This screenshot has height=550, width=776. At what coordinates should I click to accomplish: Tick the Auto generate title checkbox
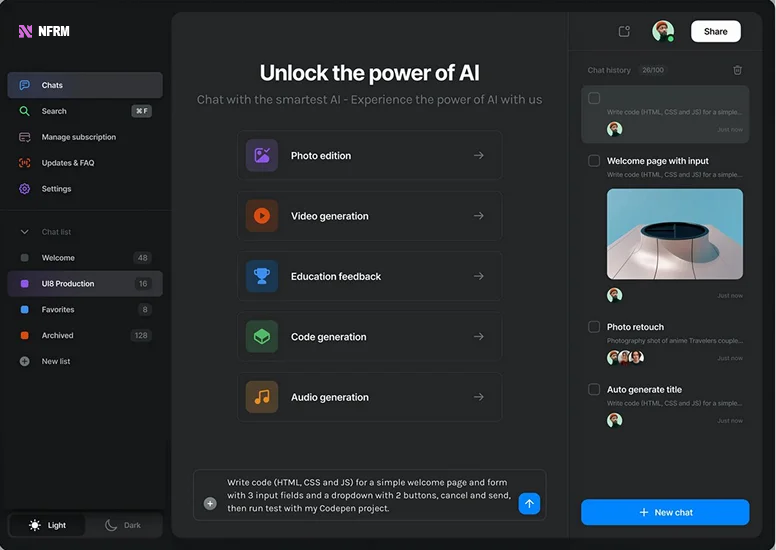[594, 390]
